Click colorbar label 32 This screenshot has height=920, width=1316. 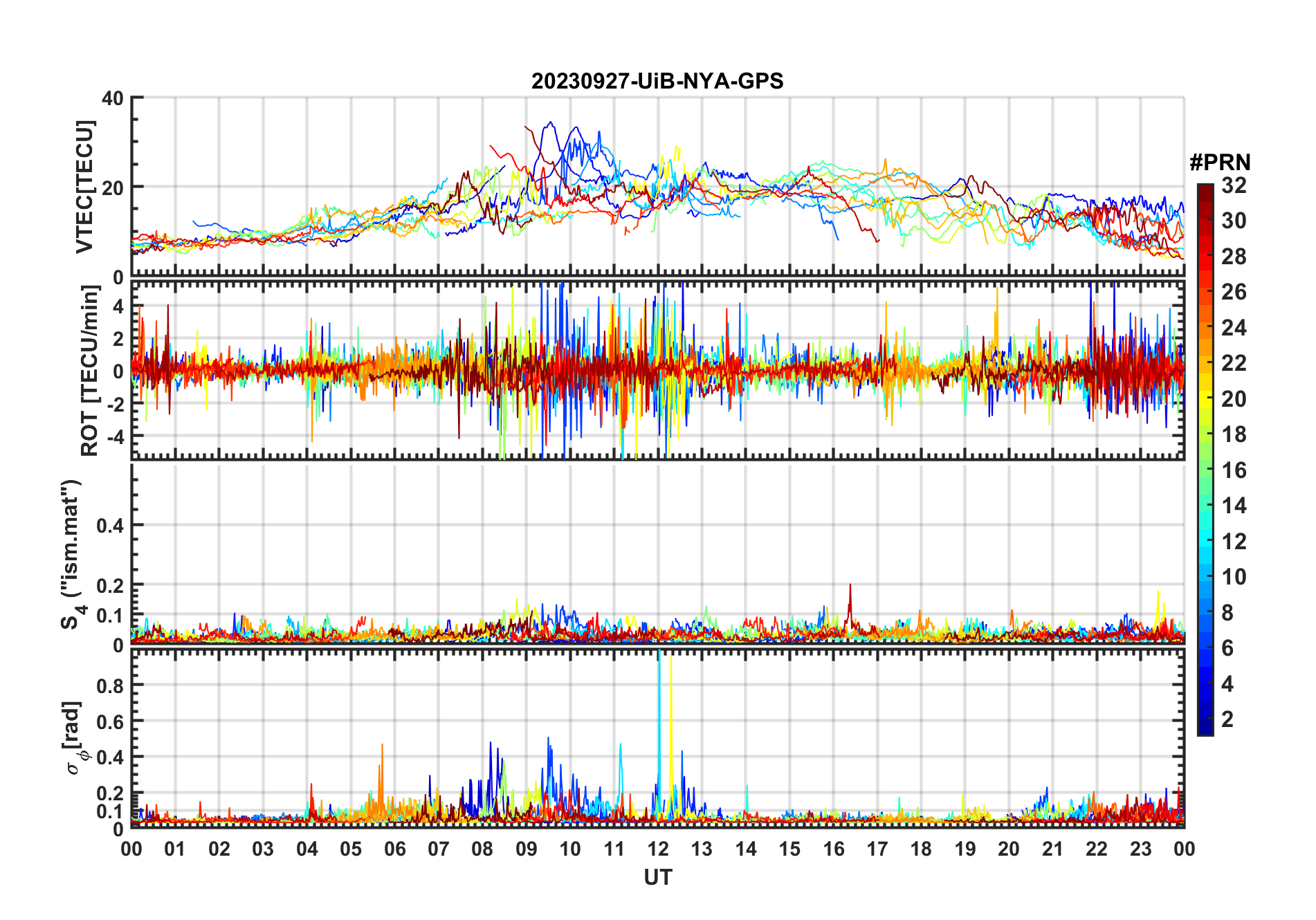click(1234, 185)
